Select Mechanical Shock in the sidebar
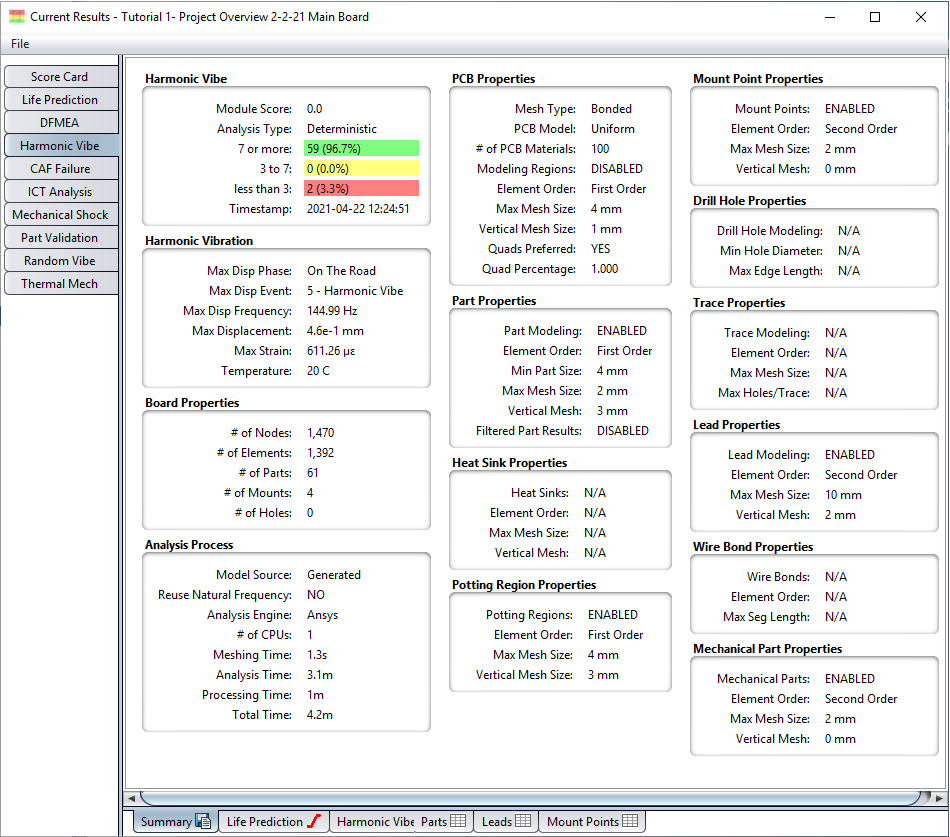This screenshot has width=950, height=837. [x=60, y=215]
